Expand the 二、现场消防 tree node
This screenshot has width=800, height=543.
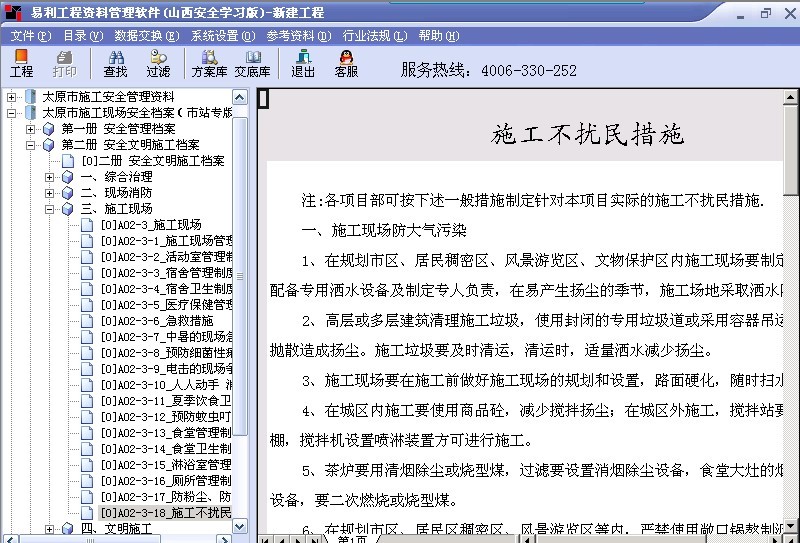click(x=50, y=193)
